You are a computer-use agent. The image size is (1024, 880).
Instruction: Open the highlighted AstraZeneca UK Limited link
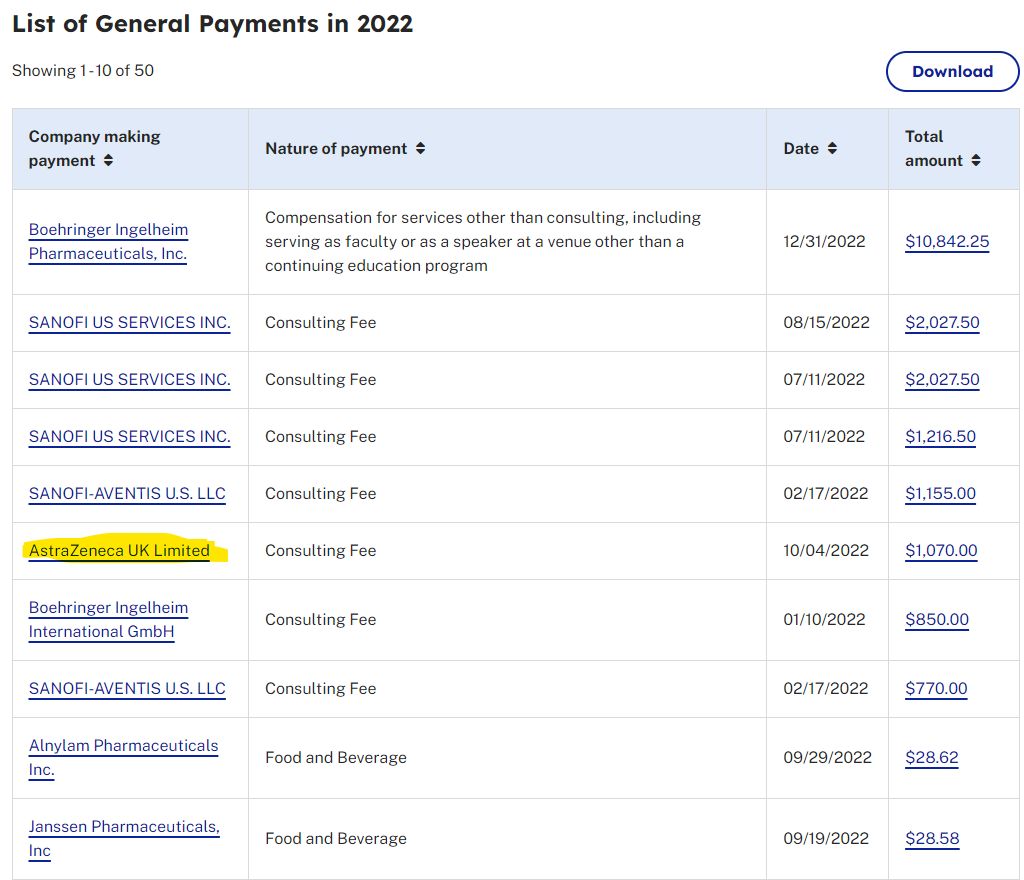pyautogui.click(x=119, y=551)
